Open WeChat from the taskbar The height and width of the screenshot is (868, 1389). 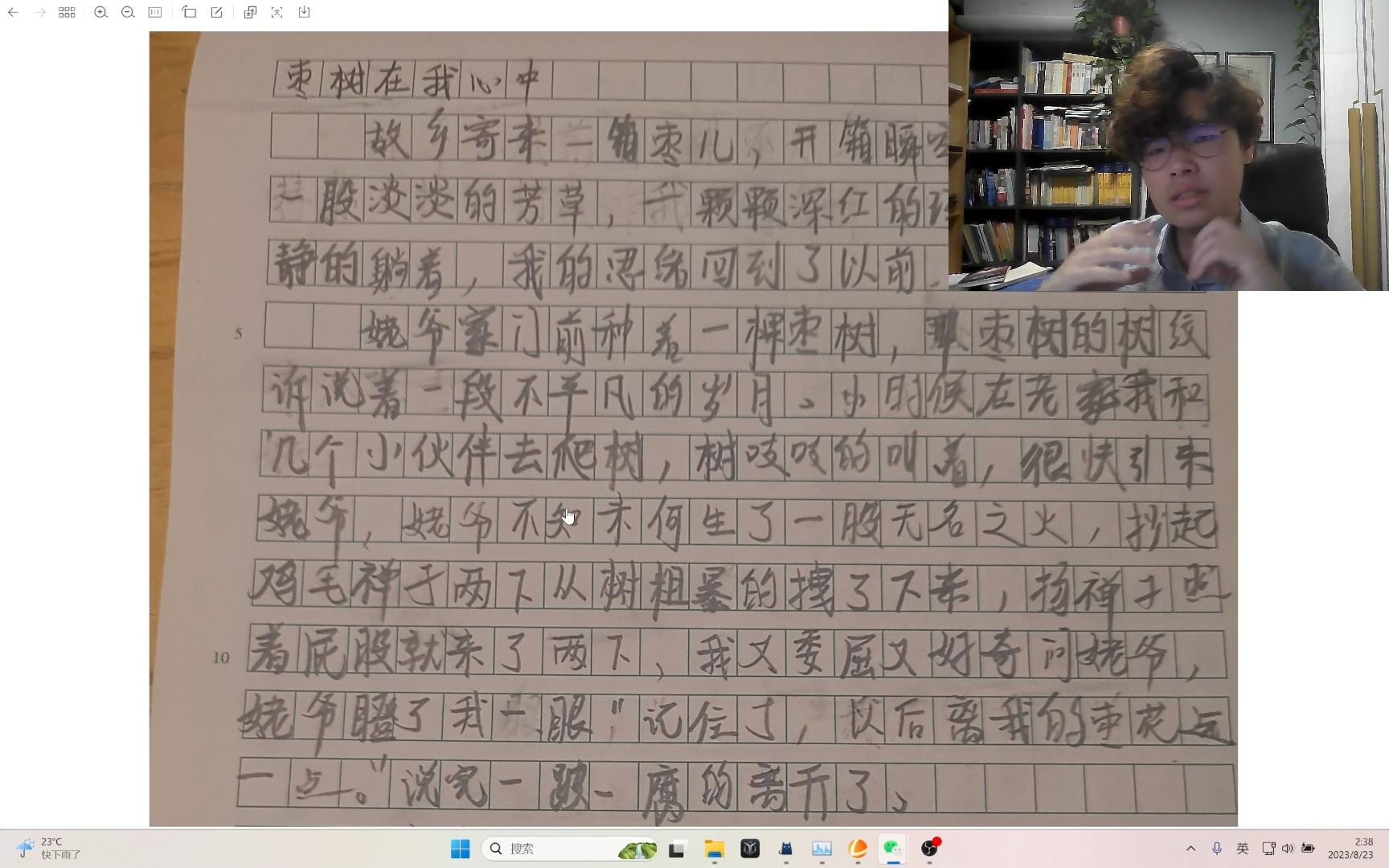pyautogui.click(x=893, y=849)
